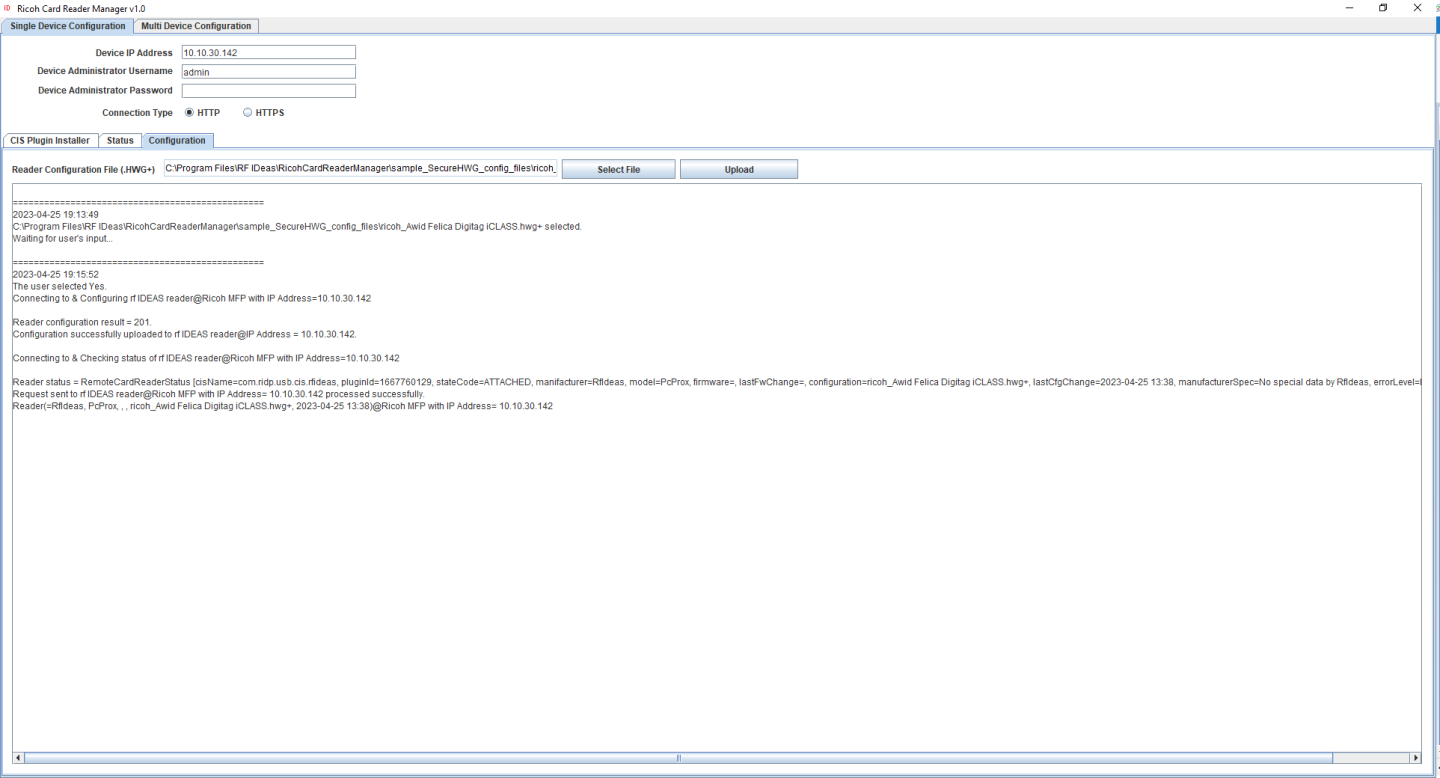
Task: Click the Device IP Address field
Action: click(x=268, y=52)
